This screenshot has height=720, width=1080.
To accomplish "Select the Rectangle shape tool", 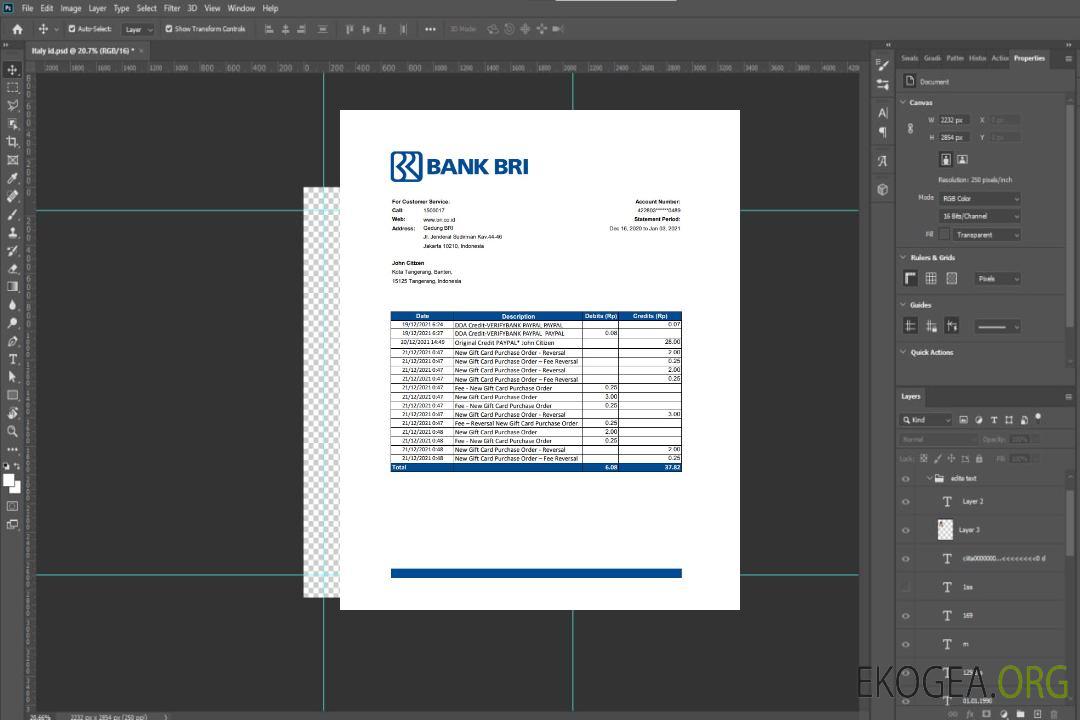I will [12, 395].
